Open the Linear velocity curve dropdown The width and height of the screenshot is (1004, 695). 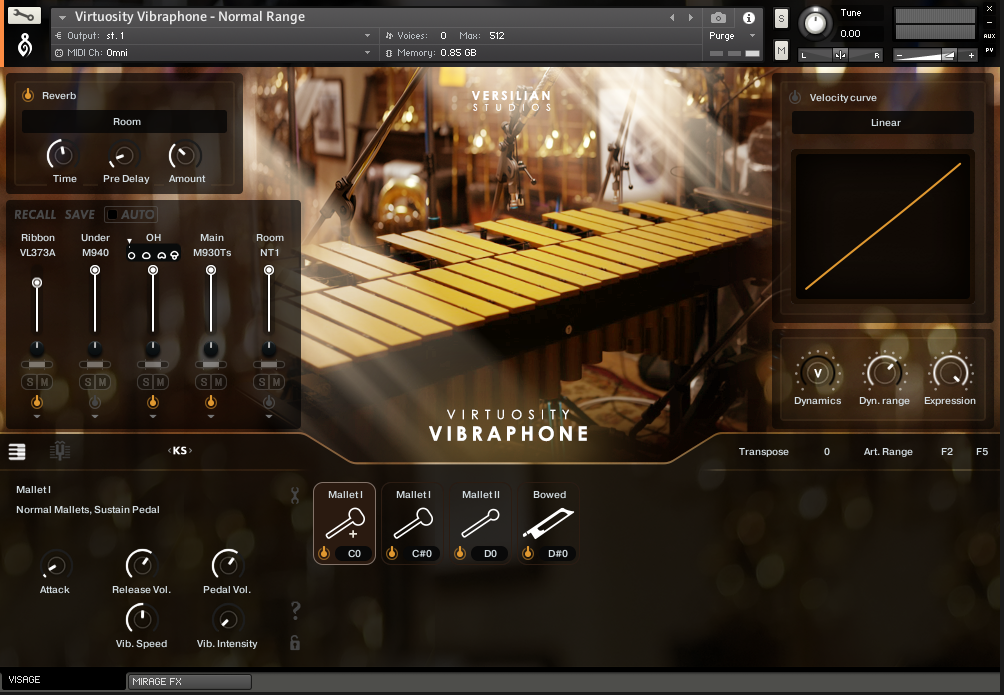tap(883, 122)
